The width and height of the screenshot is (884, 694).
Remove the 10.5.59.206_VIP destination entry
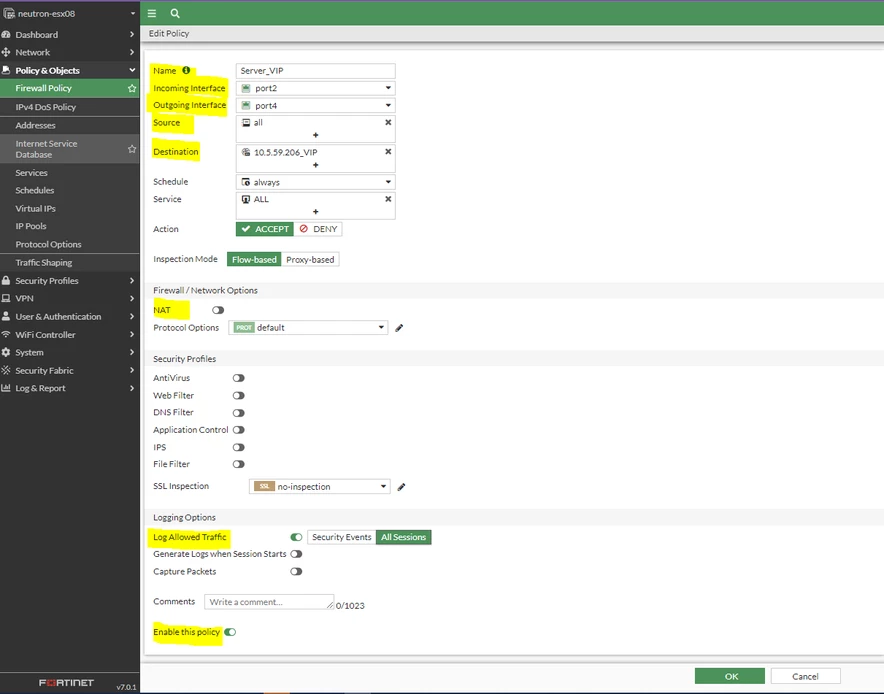[x=388, y=152]
